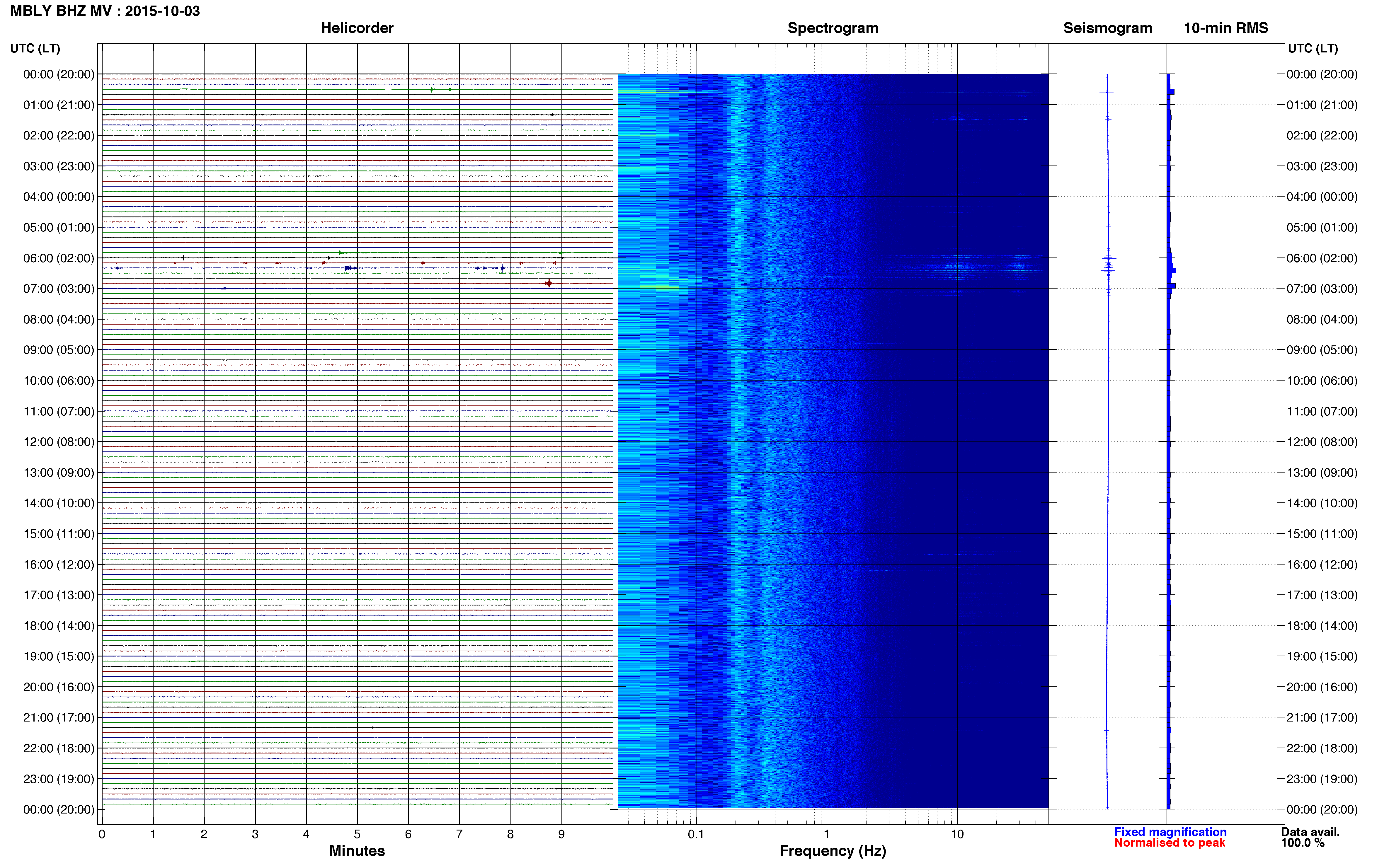Click the "100.0 %" data availability value

click(x=1303, y=843)
